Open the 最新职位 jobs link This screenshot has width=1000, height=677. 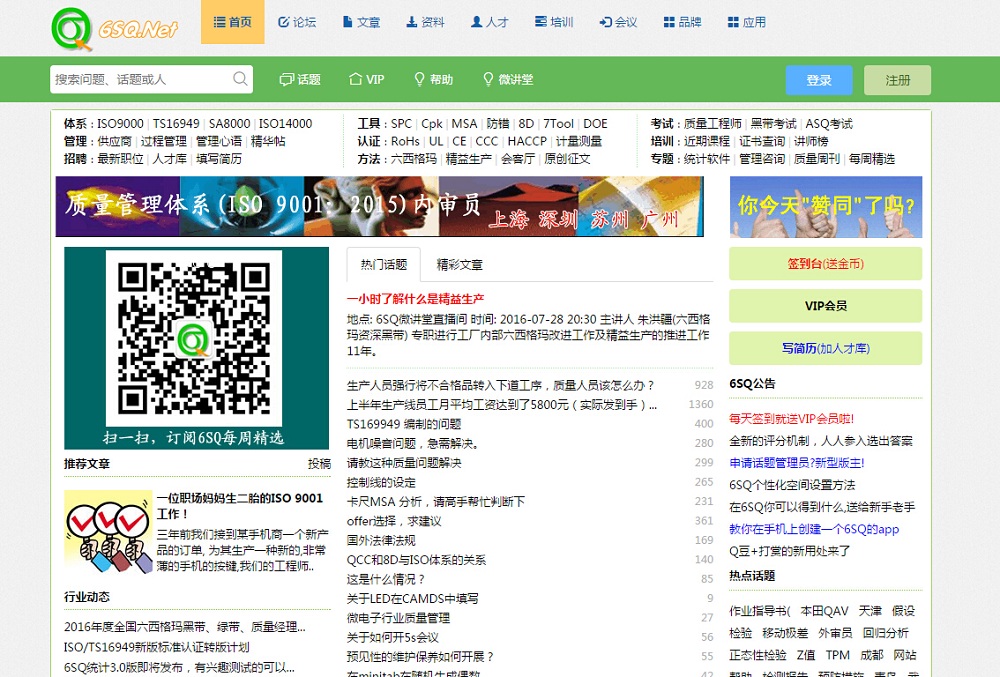(x=121, y=159)
